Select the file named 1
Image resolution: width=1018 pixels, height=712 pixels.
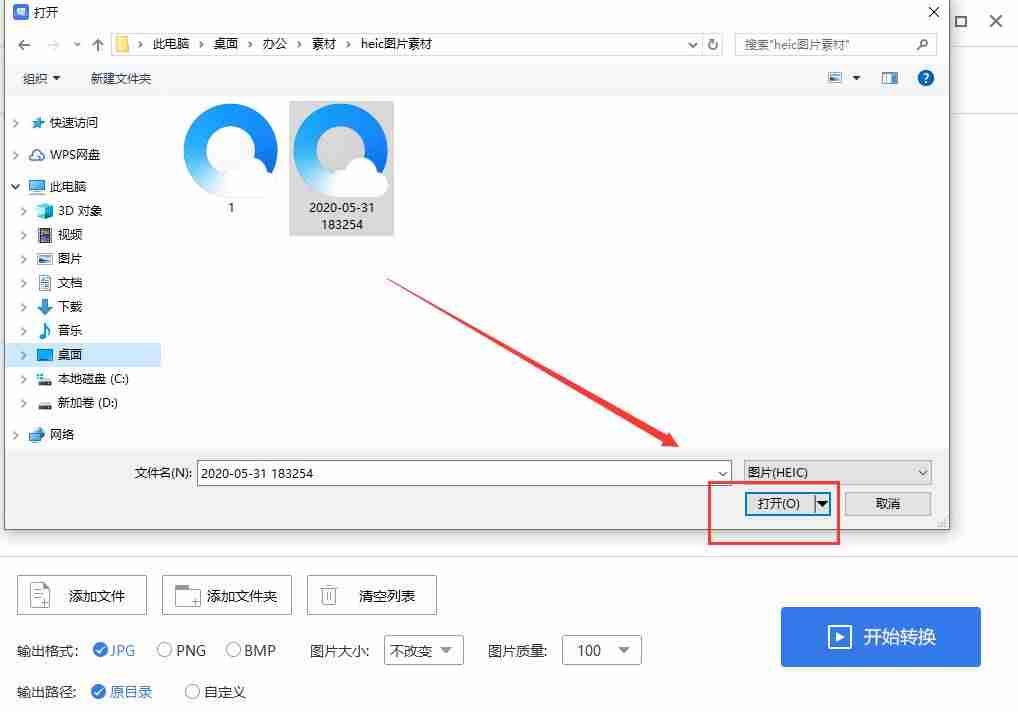[x=231, y=159]
